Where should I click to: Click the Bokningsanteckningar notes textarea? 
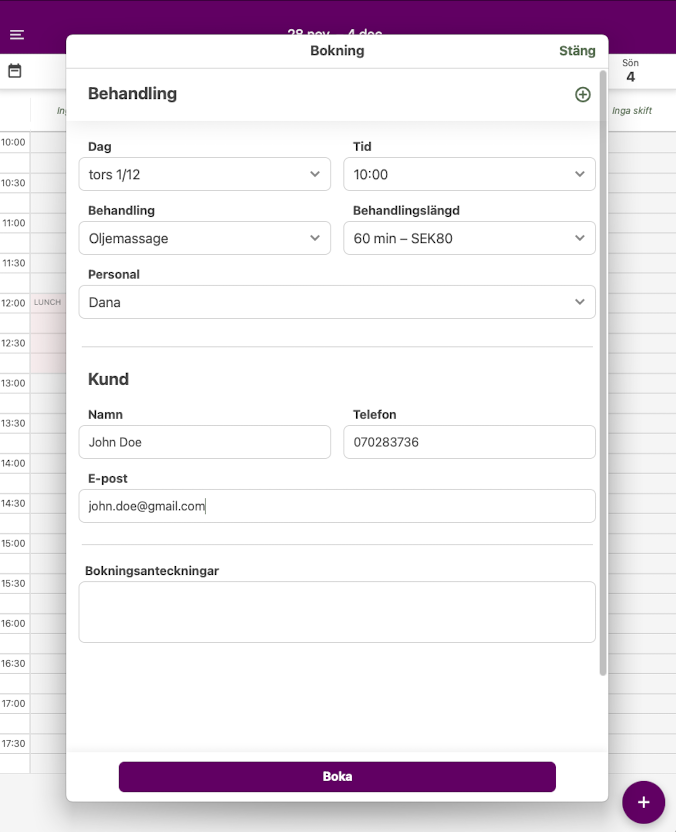[x=337, y=612]
